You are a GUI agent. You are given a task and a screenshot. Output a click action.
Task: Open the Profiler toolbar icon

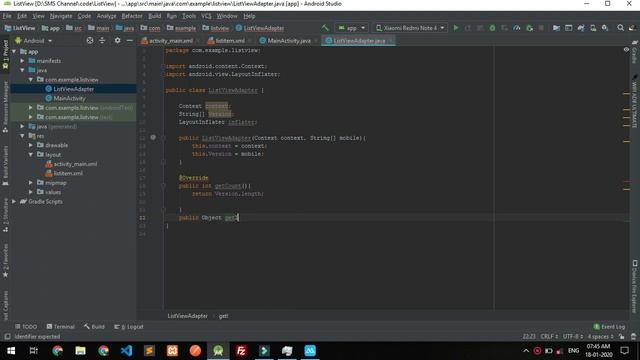pyautogui.click(x=517, y=28)
